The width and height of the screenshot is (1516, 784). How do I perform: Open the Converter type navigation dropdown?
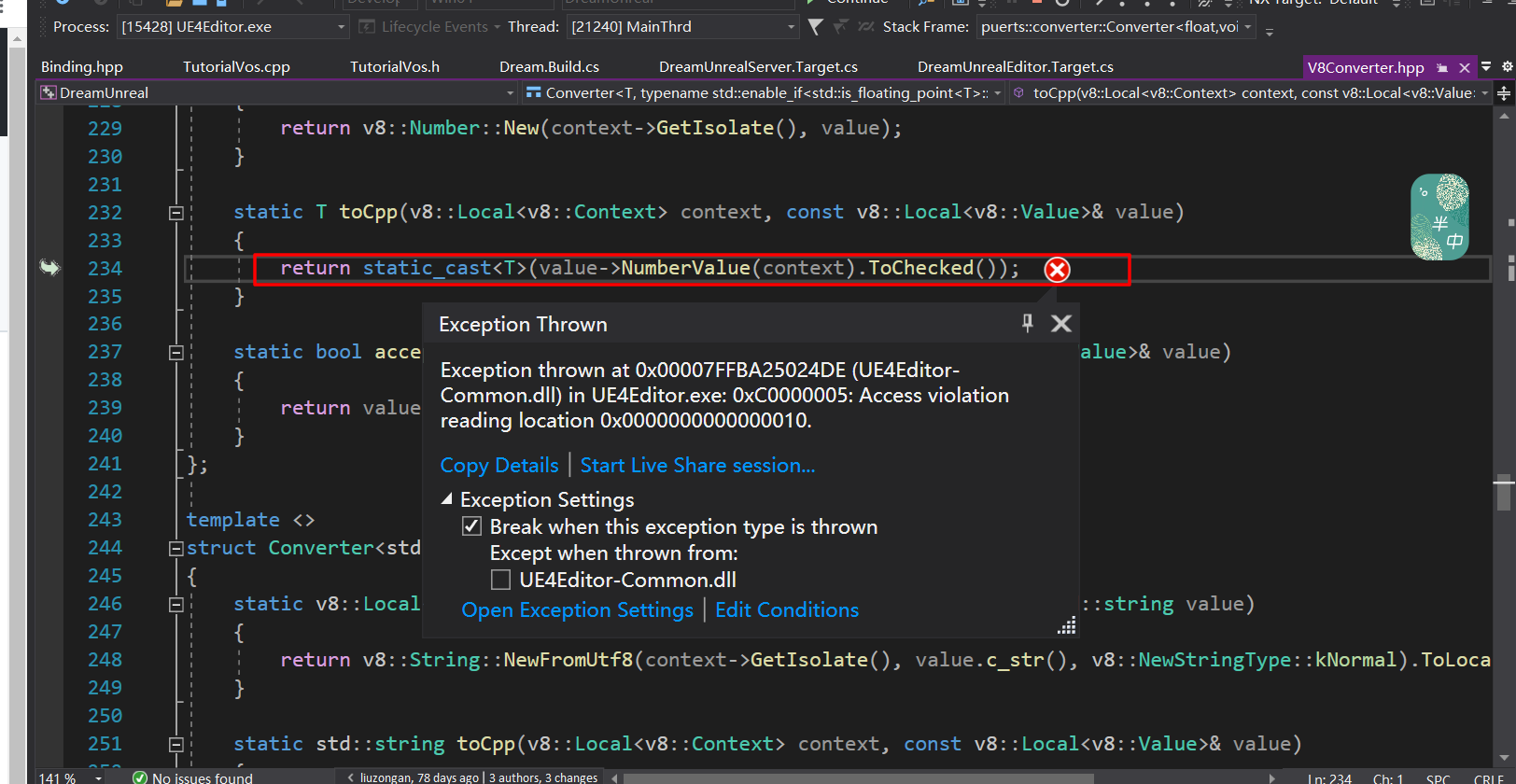(x=763, y=92)
